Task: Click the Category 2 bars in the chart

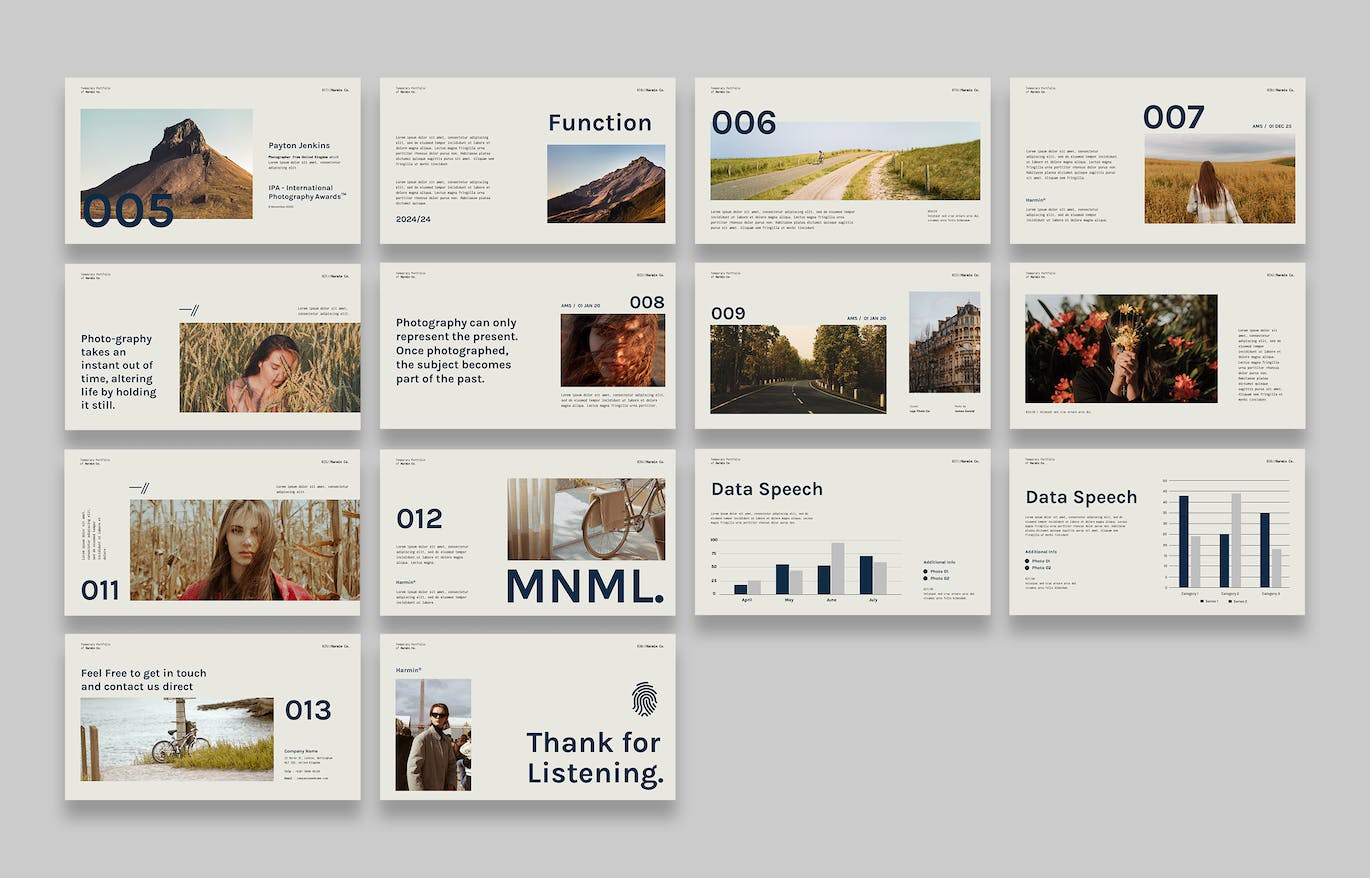Action: (1230, 540)
